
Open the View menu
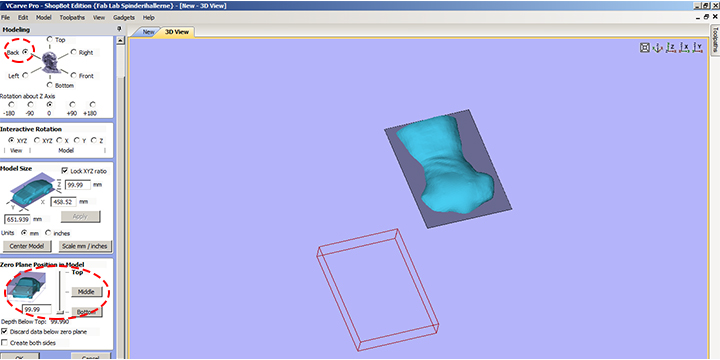tap(99, 17)
